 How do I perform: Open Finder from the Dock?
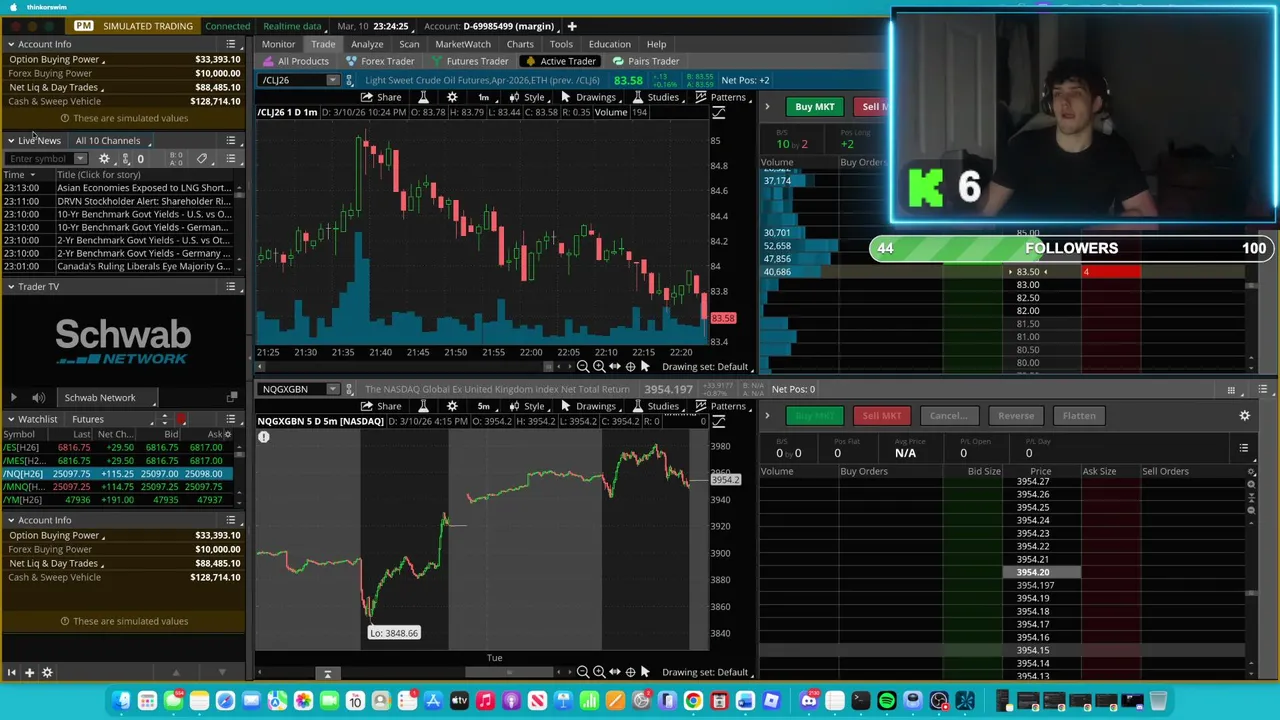121,701
